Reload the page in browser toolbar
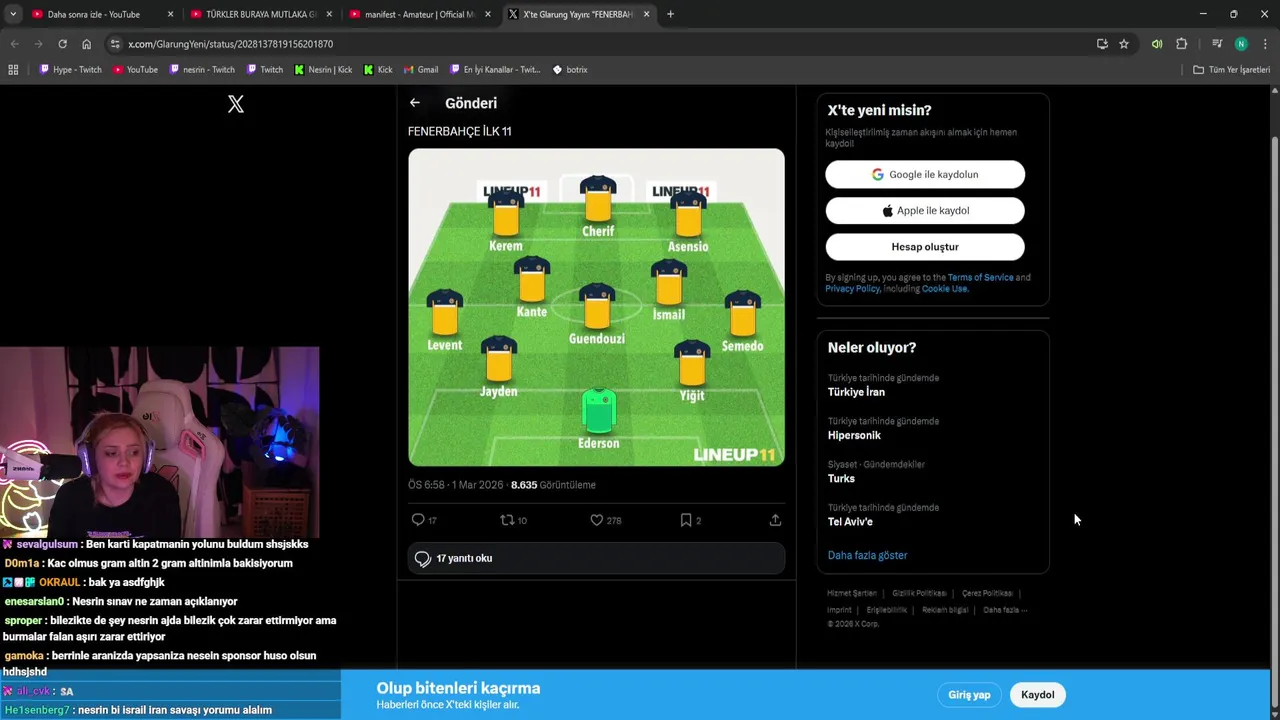 click(x=62, y=44)
